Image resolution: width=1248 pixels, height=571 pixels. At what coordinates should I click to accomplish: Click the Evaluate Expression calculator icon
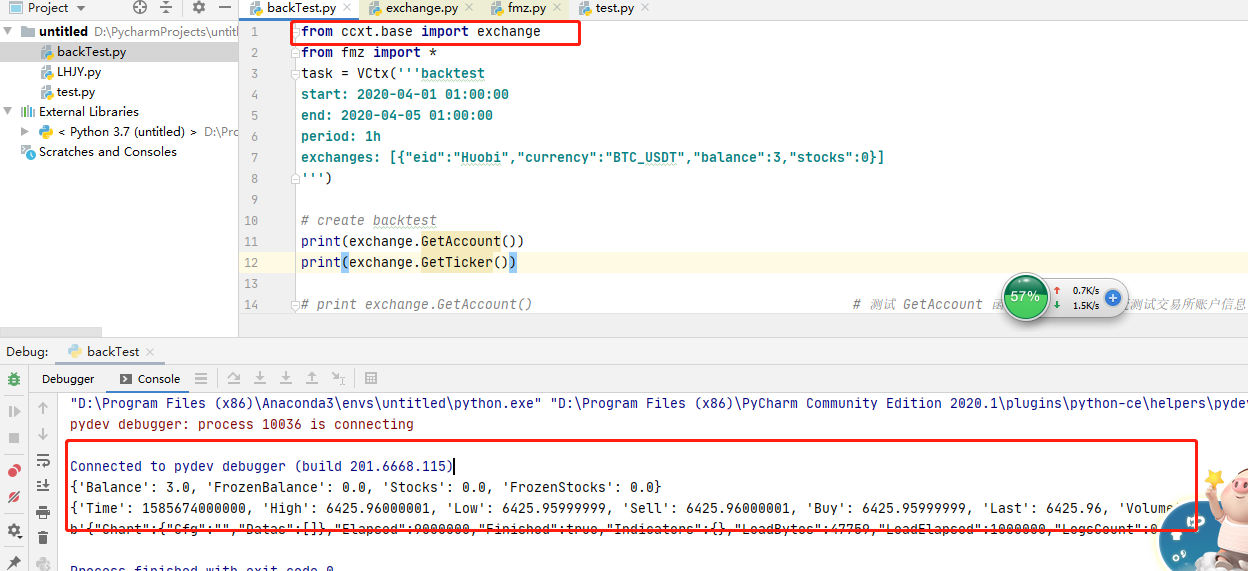click(x=371, y=379)
